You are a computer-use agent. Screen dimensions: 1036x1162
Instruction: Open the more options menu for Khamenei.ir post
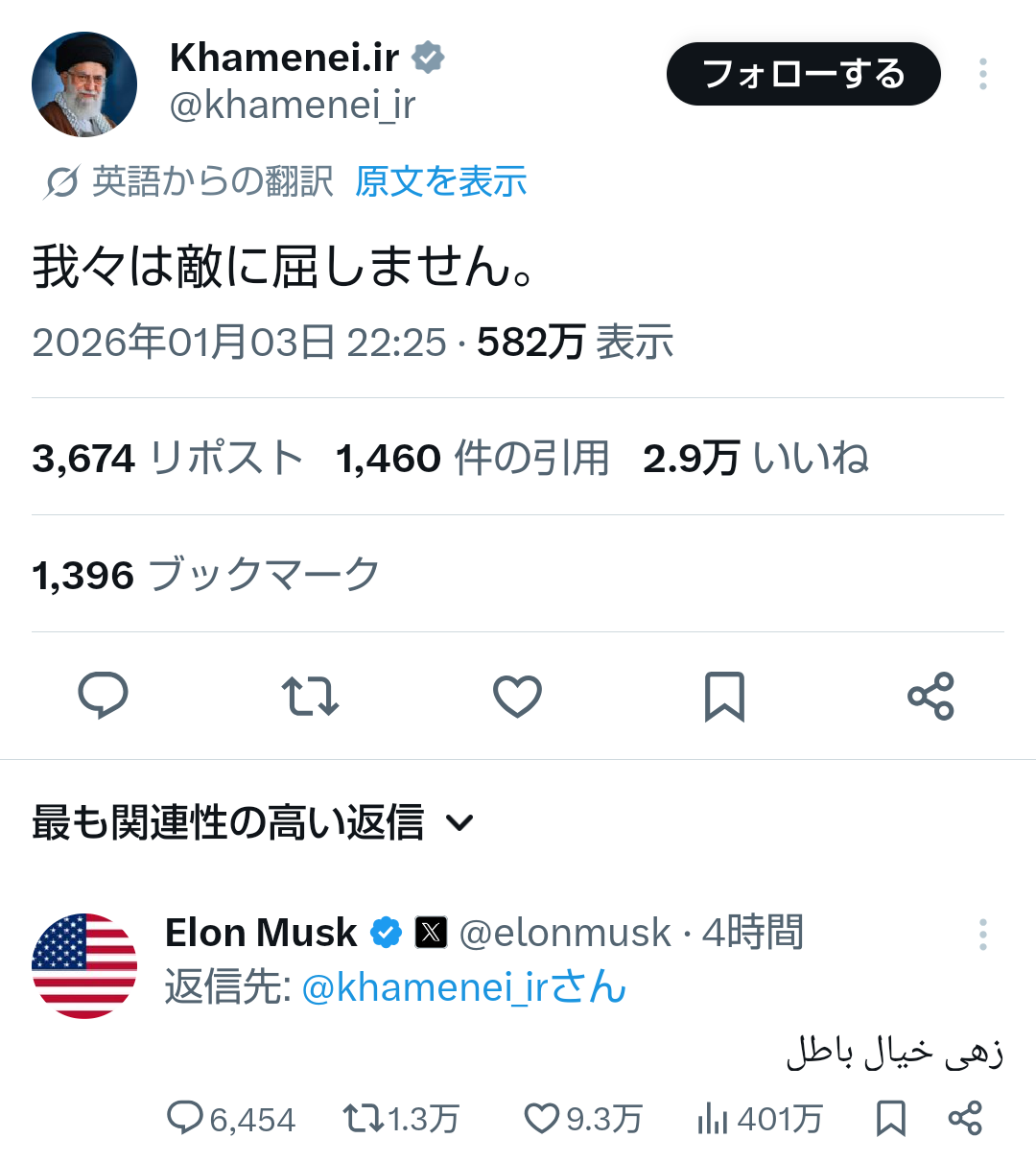pyautogui.click(x=983, y=74)
